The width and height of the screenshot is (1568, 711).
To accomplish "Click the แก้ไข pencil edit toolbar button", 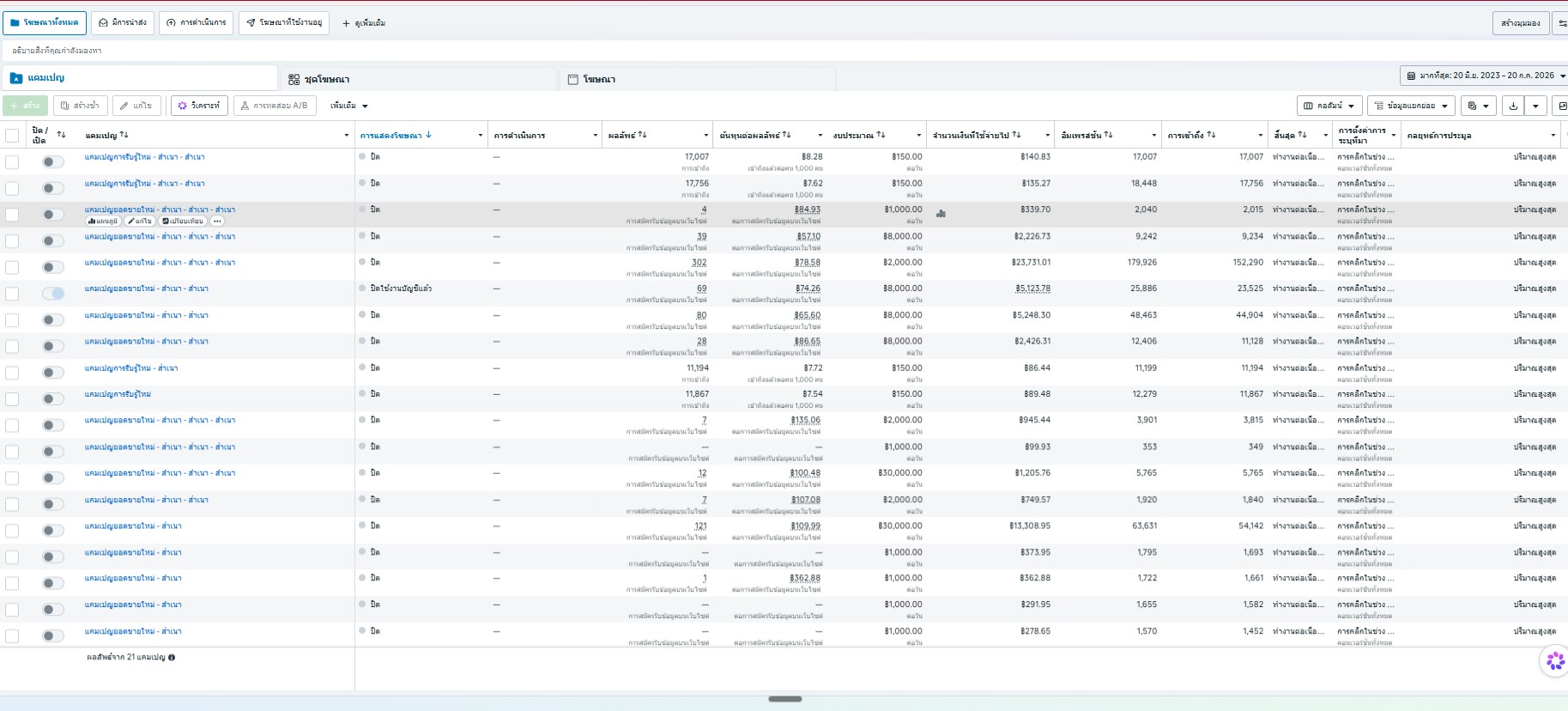I will pyautogui.click(x=136, y=106).
